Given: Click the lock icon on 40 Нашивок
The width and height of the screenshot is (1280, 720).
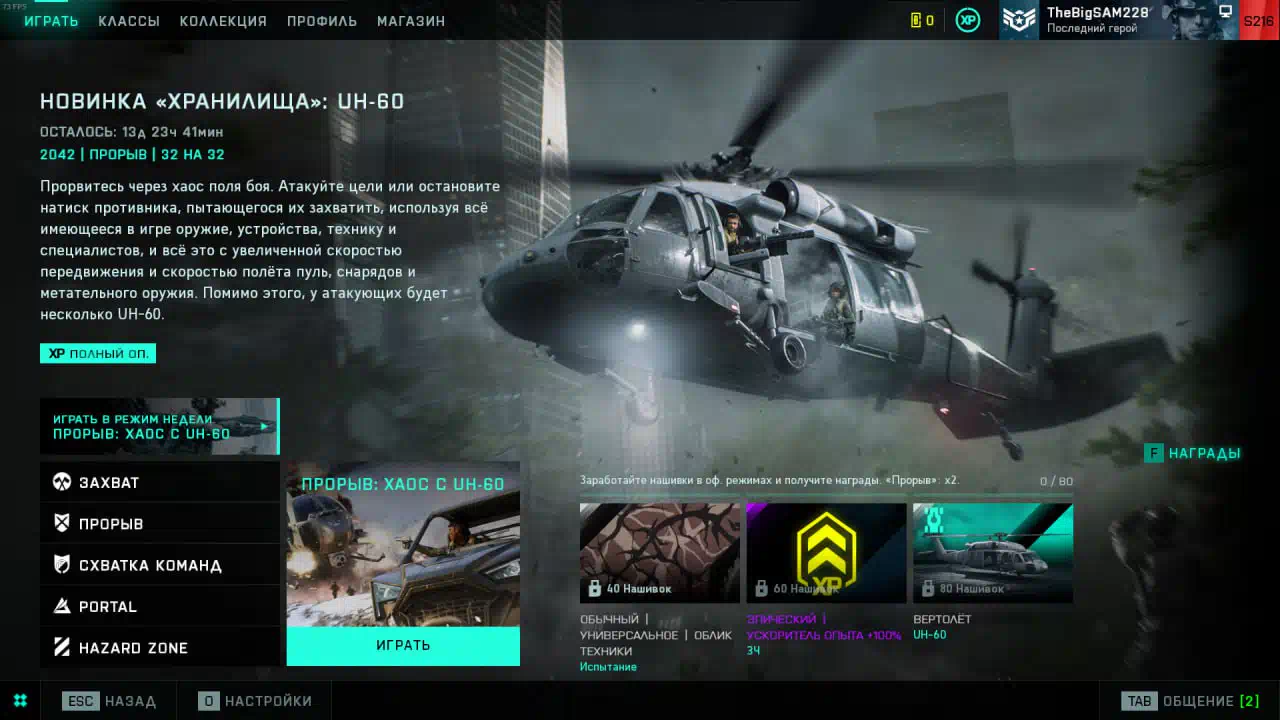Looking at the screenshot, I should (x=594, y=588).
